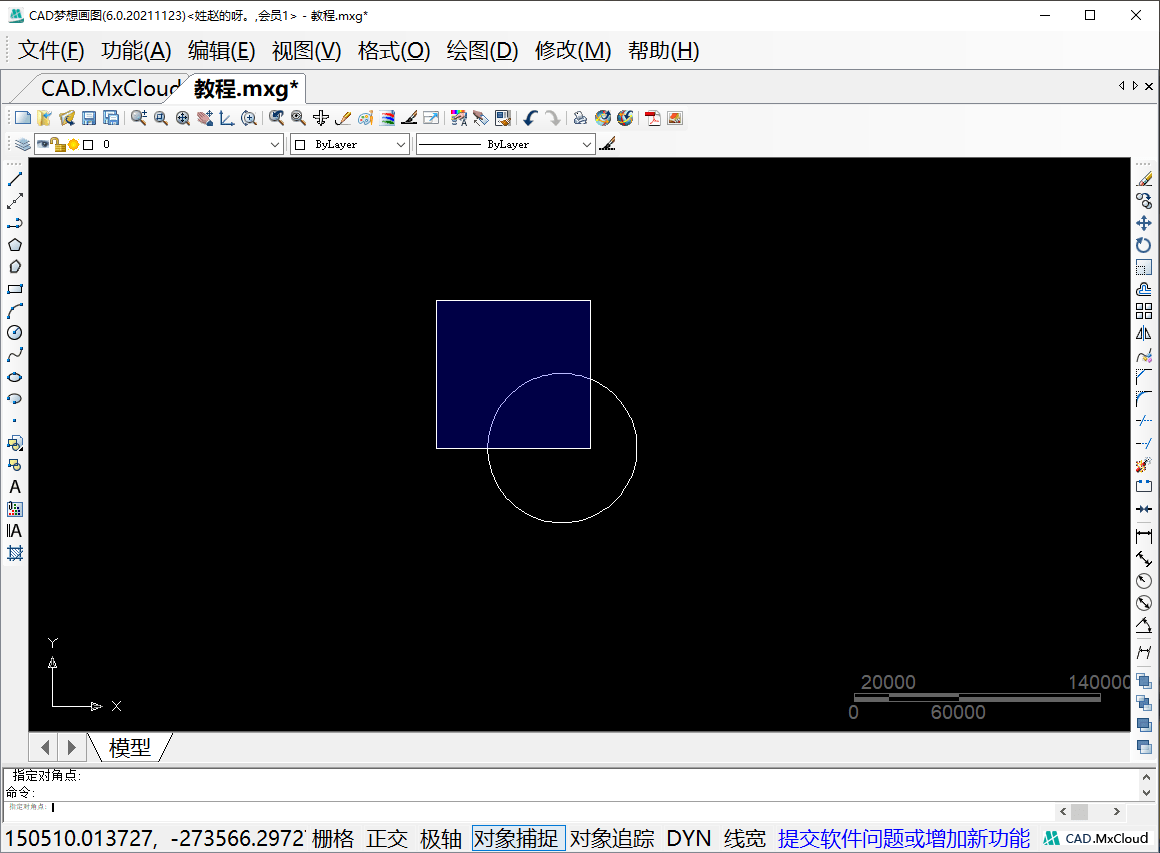This screenshot has width=1160, height=853.
Task: Toggle the layer lock icon
Action: pyautogui.click(x=58, y=144)
